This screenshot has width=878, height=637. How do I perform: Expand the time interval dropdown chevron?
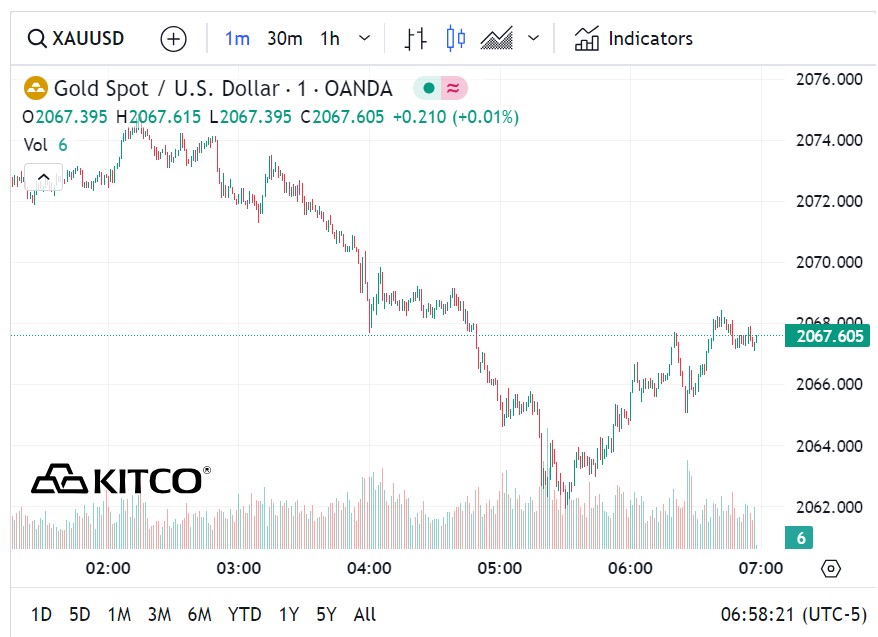coord(364,39)
